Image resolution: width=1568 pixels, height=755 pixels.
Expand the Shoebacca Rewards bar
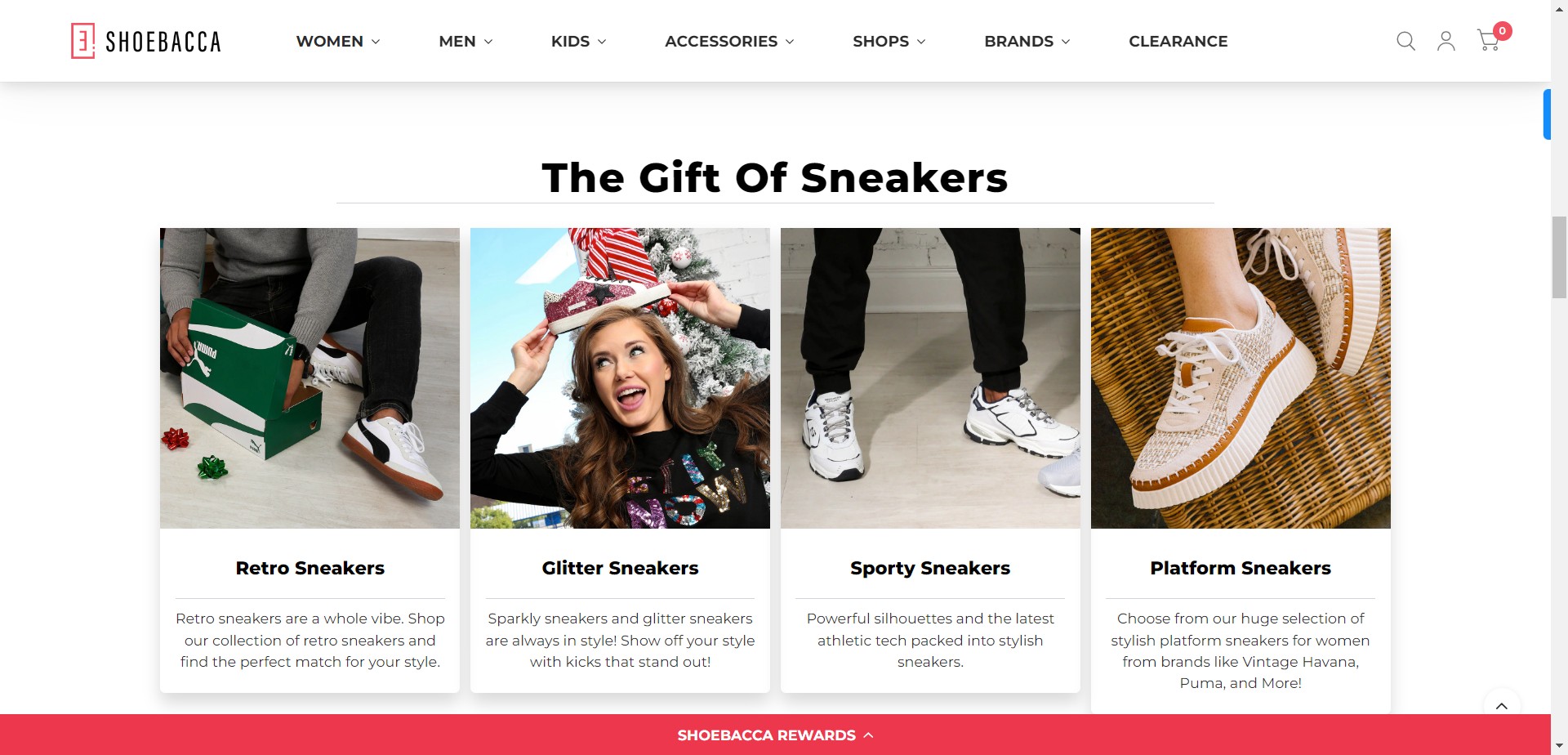click(775, 735)
